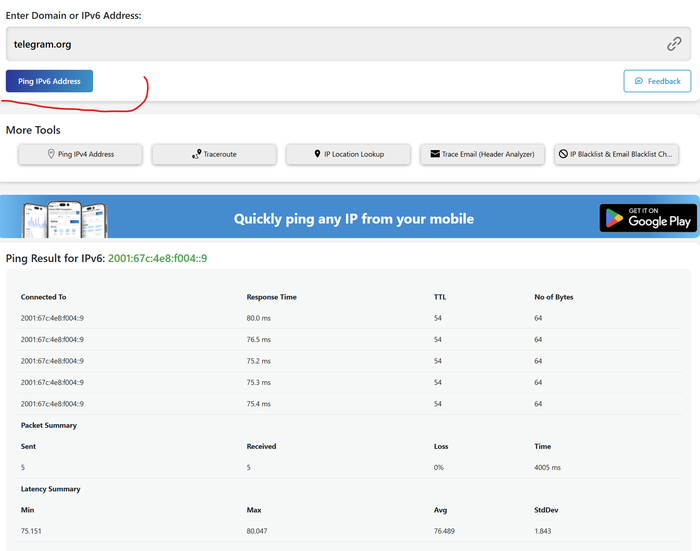This screenshot has height=551, width=700.
Task: Click the route icon beside Traceroute
Action: tap(196, 154)
